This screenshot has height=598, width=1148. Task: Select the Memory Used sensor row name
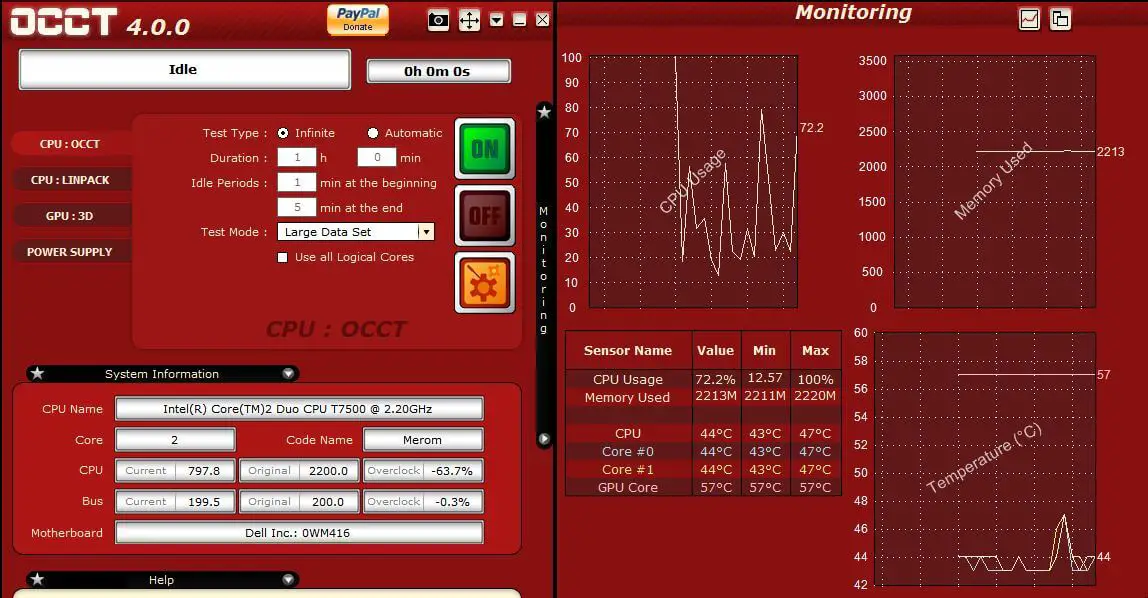627,397
